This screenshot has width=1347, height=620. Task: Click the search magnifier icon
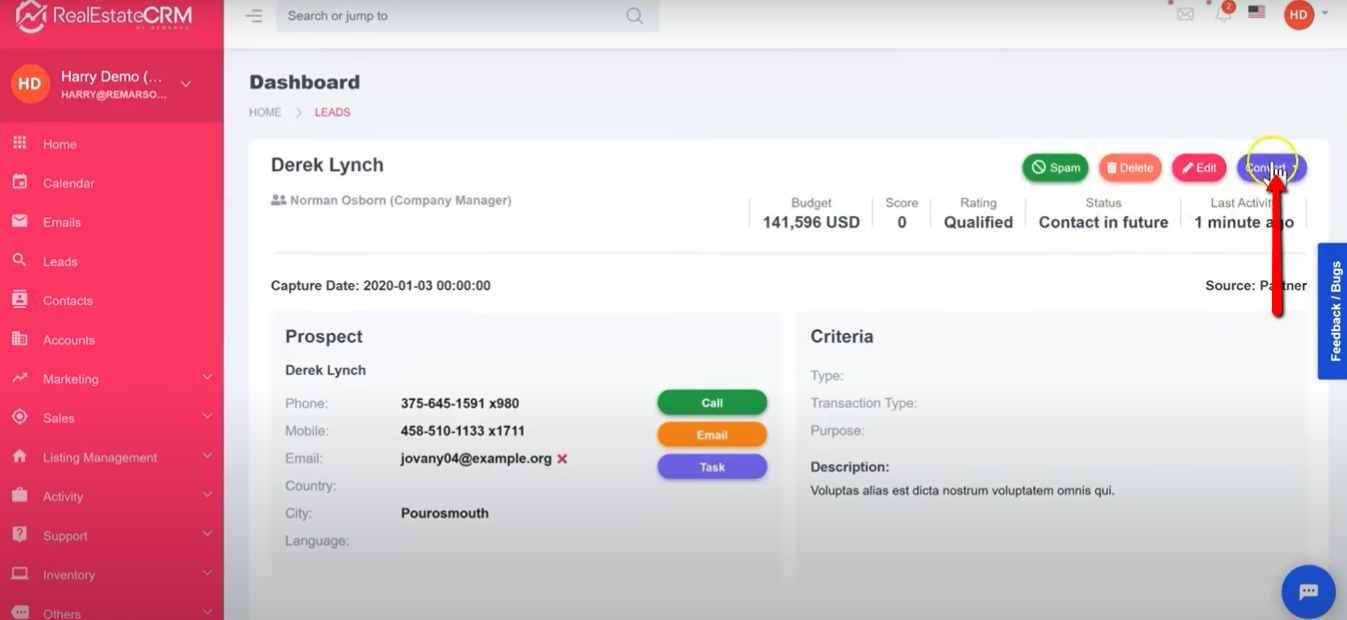click(x=634, y=16)
